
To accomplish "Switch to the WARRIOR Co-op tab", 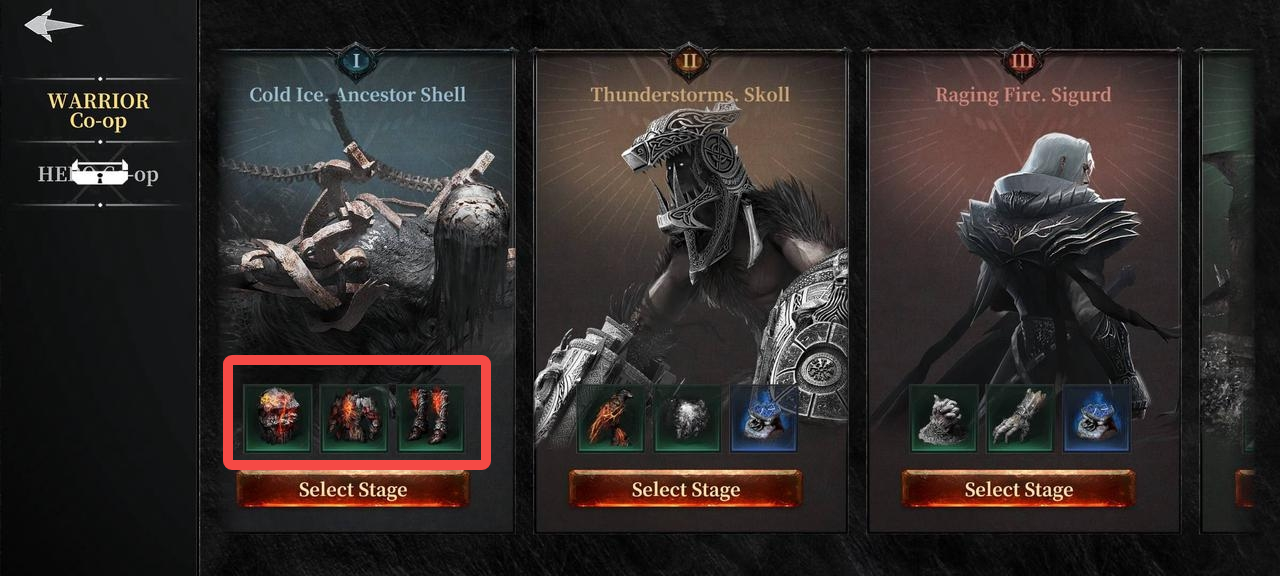I will point(99,111).
